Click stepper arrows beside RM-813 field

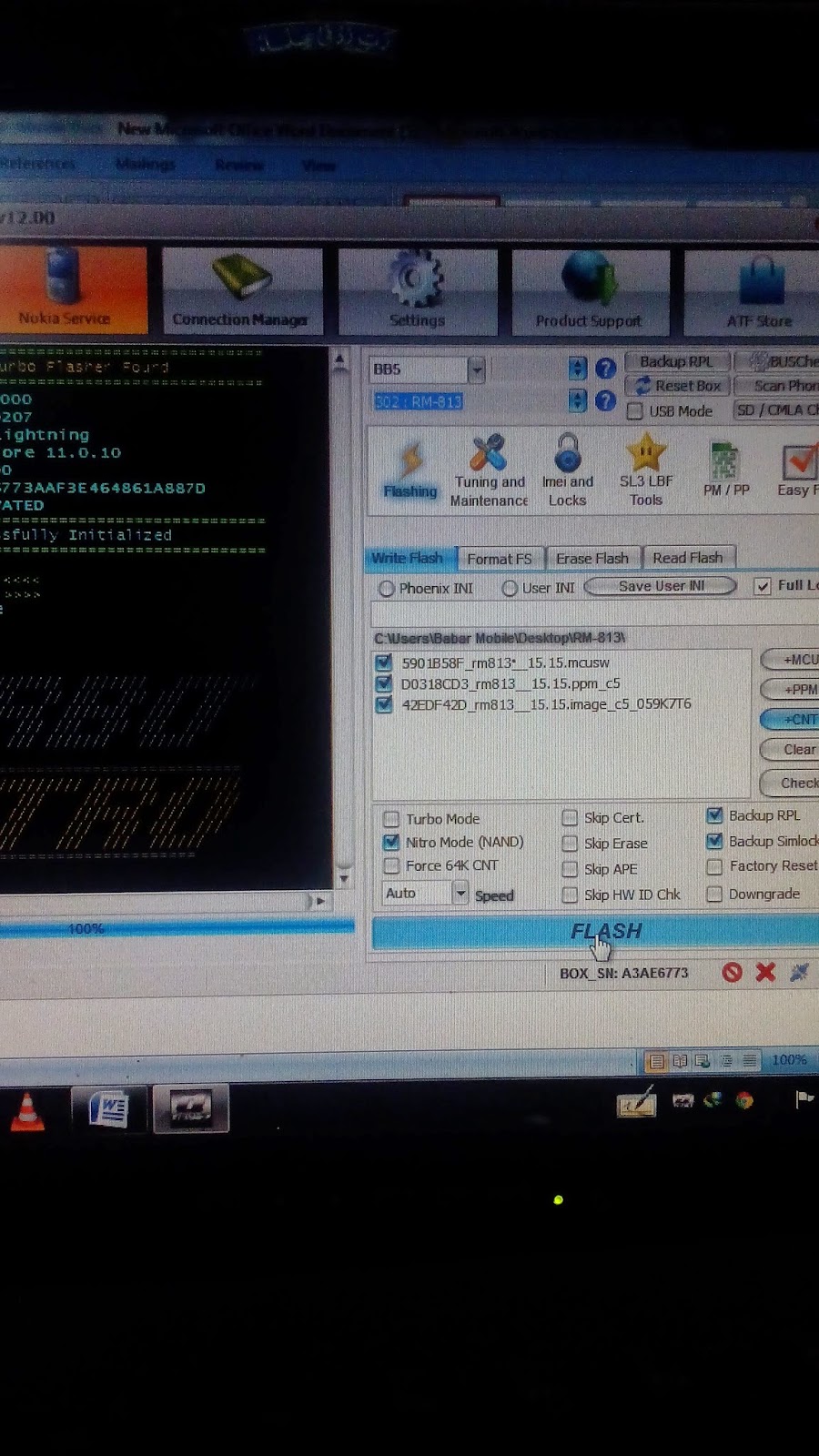coord(577,400)
